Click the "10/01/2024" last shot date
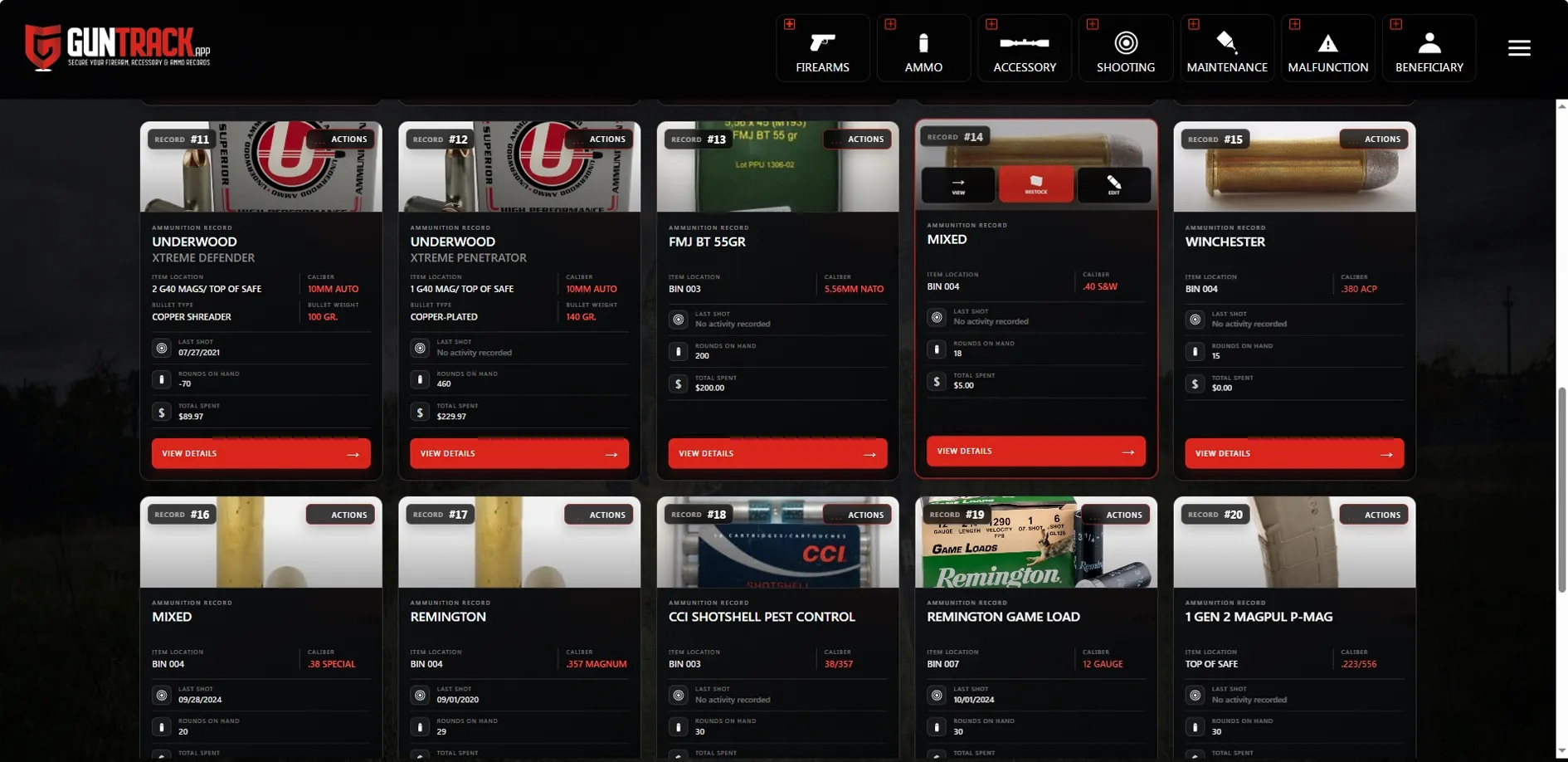This screenshot has width=1568, height=762. pyautogui.click(x=974, y=700)
